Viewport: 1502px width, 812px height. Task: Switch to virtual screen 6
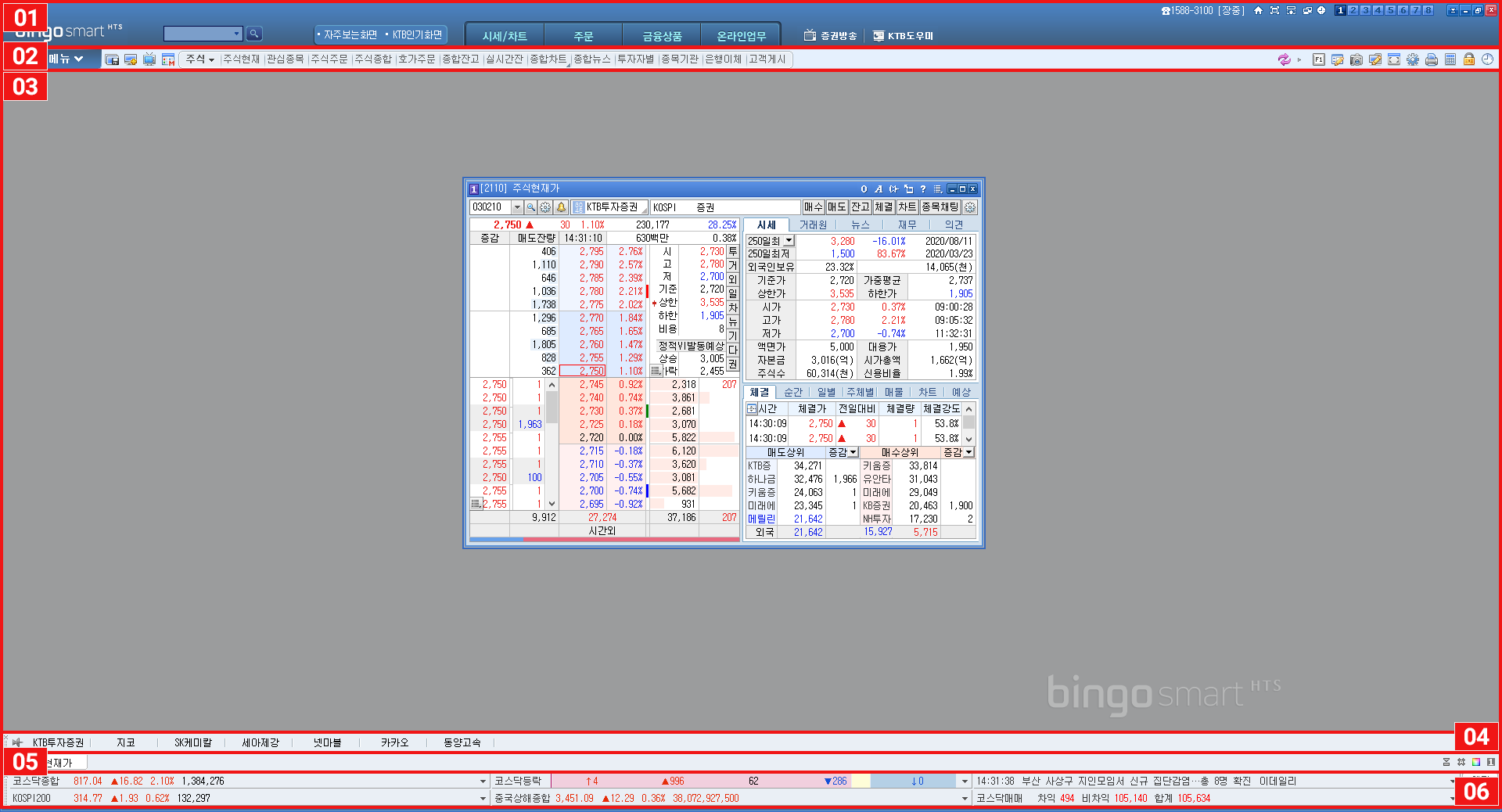click(x=1403, y=10)
